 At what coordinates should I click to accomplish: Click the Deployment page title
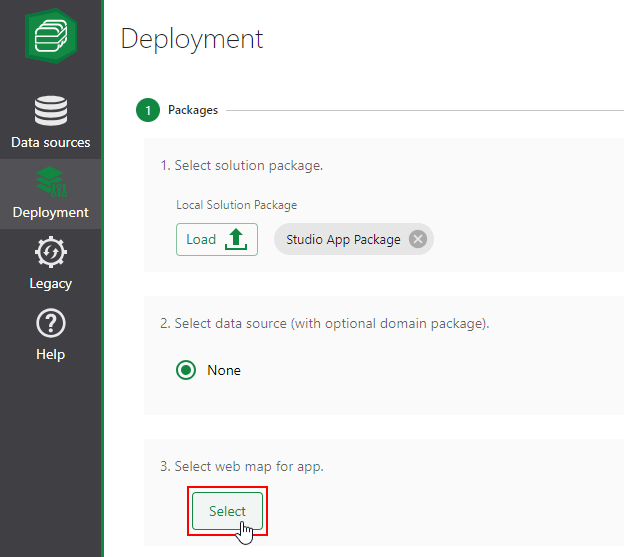[x=192, y=38]
